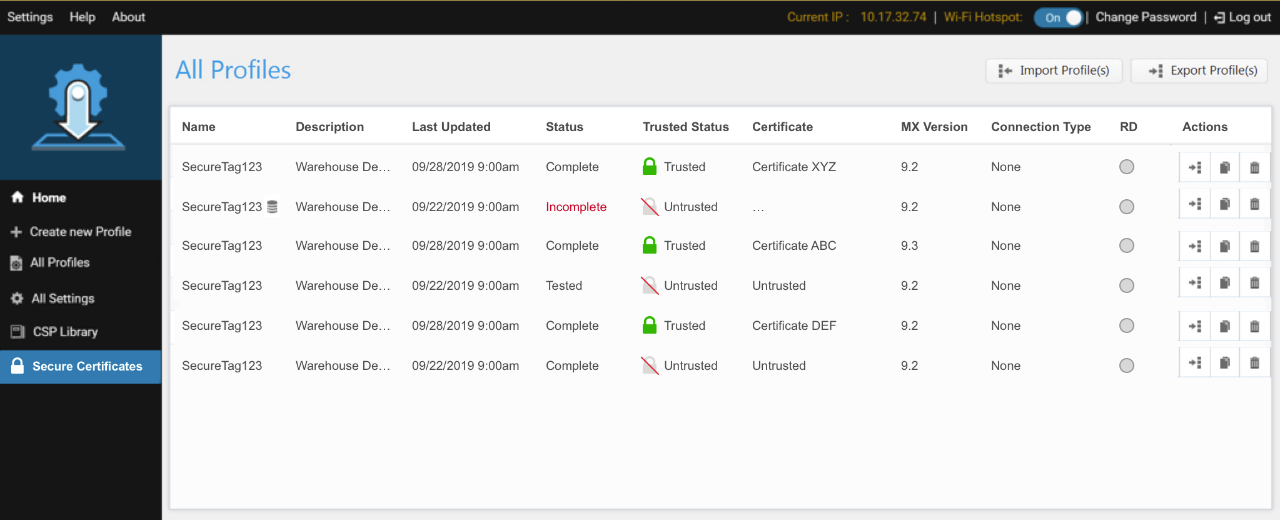The height and width of the screenshot is (520, 1282).
Task: Click the Log out link
Action: click(1242, 17)
